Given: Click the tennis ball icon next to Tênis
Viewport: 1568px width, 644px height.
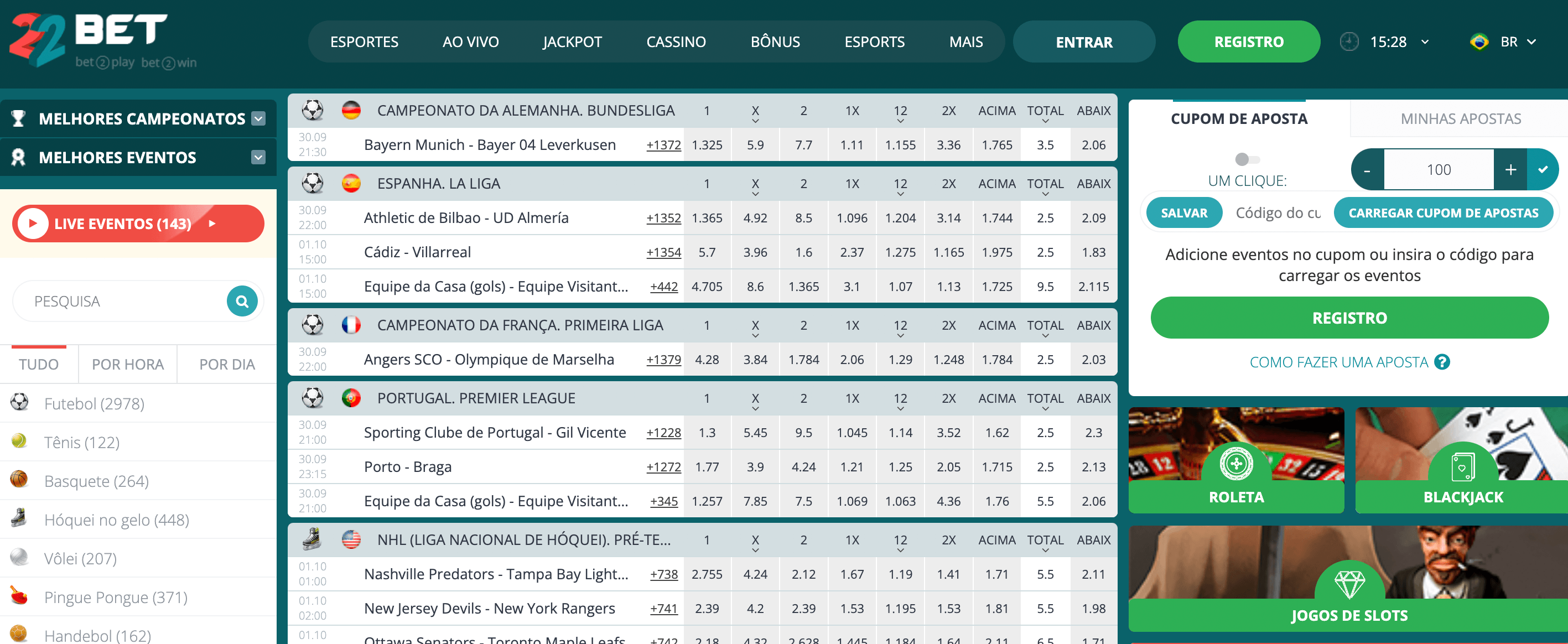Looking at the screenshot, I should coord(19,441).
